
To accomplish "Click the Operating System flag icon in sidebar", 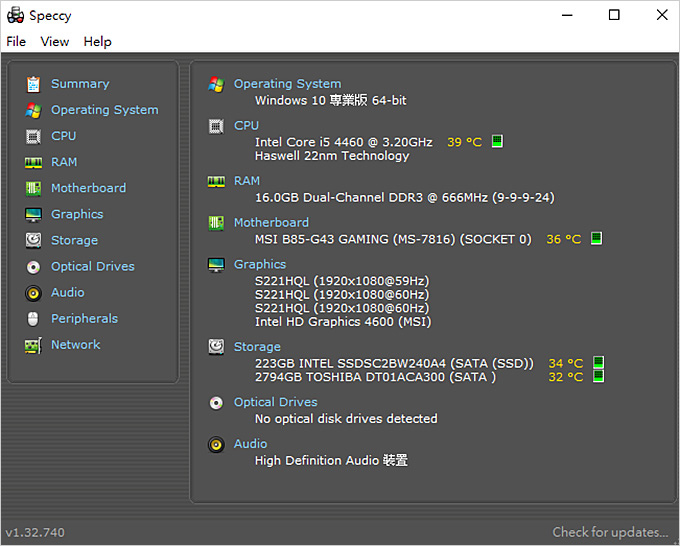I will coord(33,110).
